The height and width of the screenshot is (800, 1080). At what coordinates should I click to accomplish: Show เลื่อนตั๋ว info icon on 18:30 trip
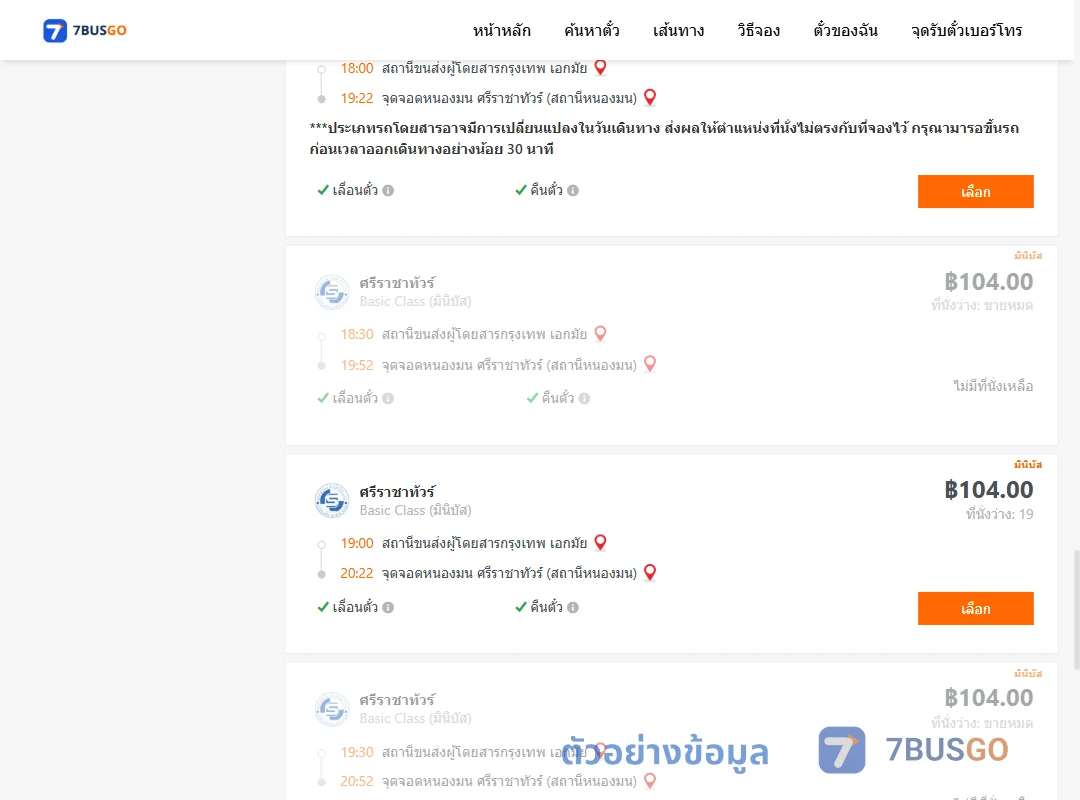(388, 398)
